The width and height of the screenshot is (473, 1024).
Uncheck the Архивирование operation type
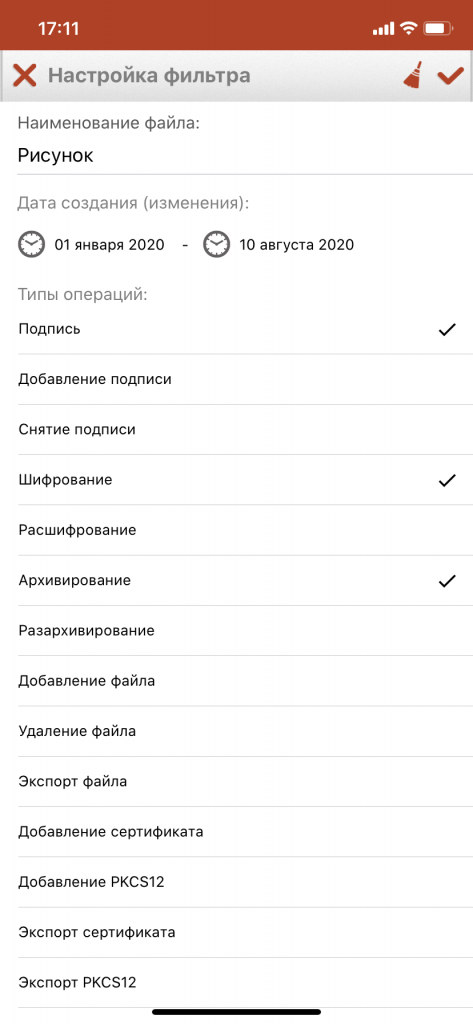tap(236, 581)
